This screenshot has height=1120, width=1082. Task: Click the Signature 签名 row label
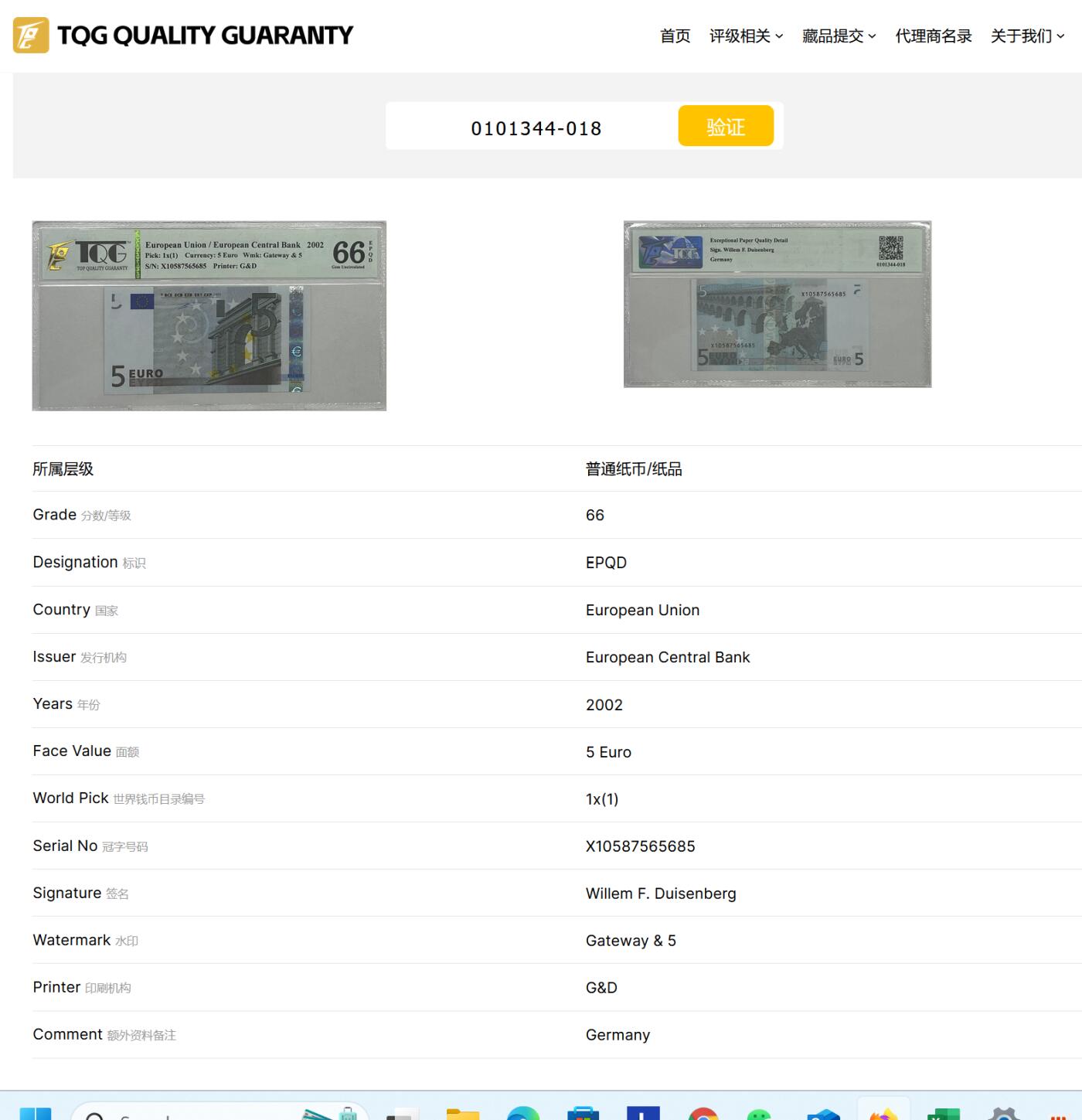(x=80, y=894)
